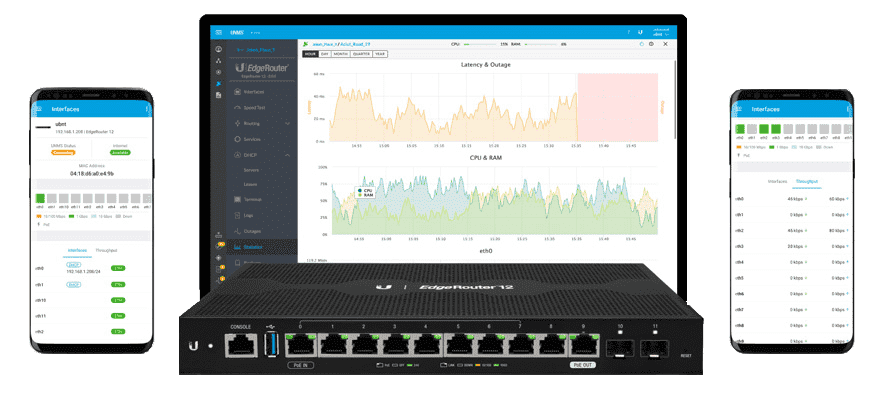Click the Ubiquiti logo in top bar
The image size is (878, 410).
640,32
